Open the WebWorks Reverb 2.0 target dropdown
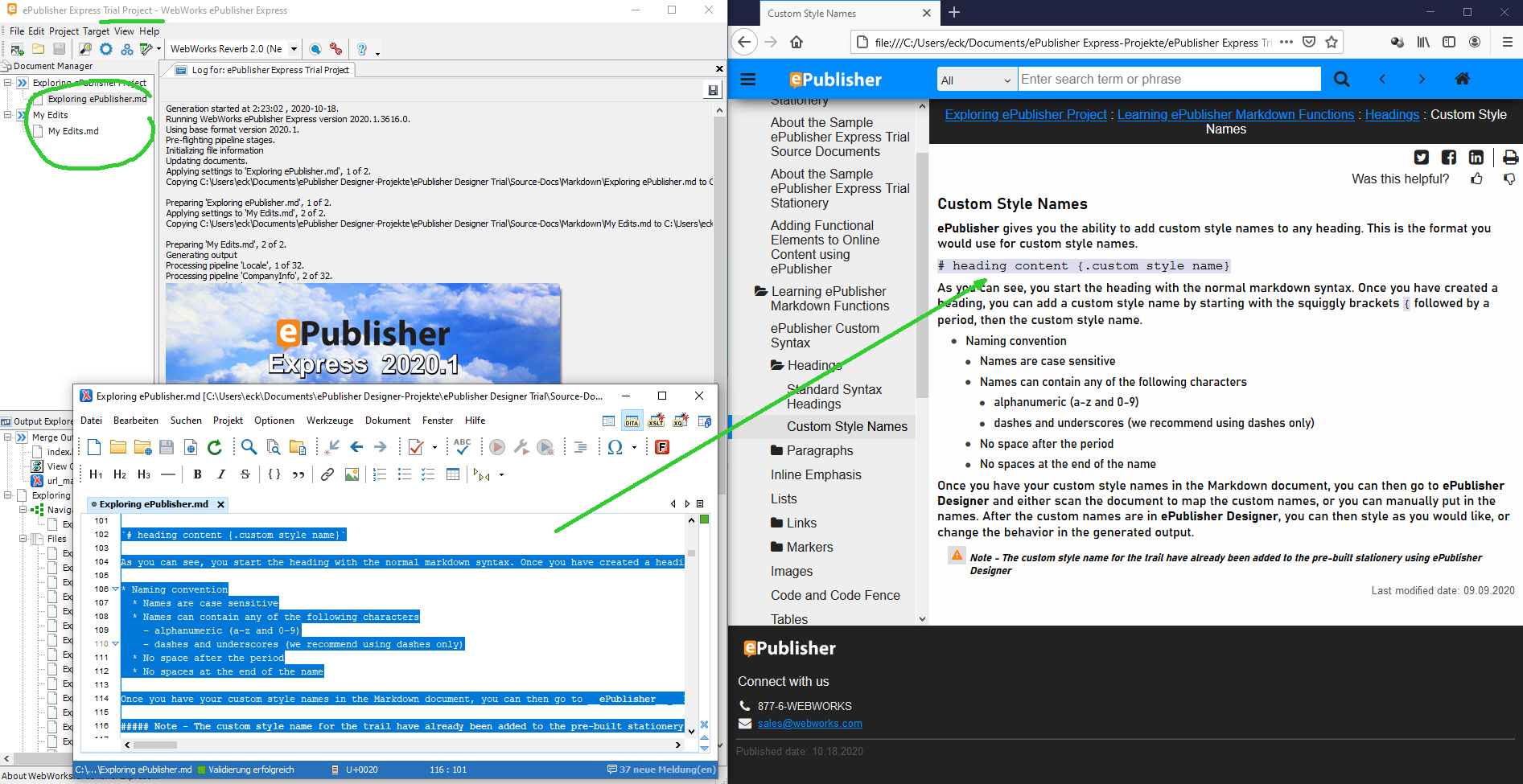This screenshot has width=1523, height=784. (294, 49)
